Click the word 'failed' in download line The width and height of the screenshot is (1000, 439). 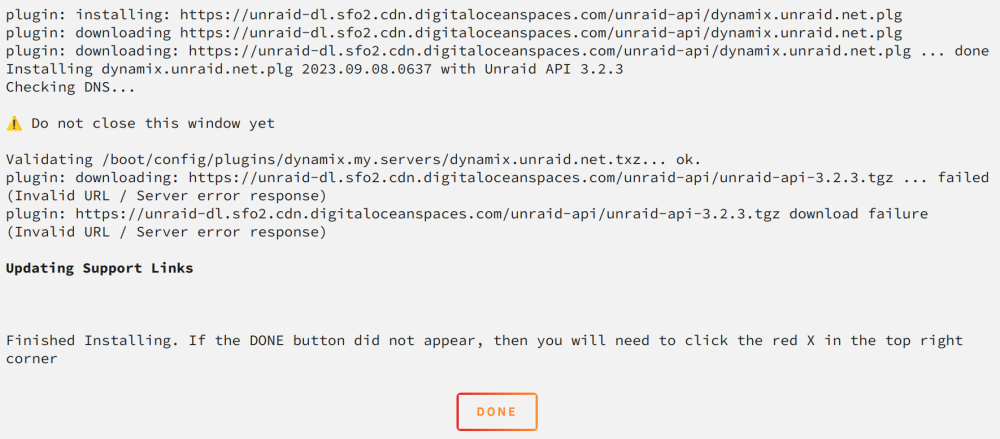click(963, 177)
